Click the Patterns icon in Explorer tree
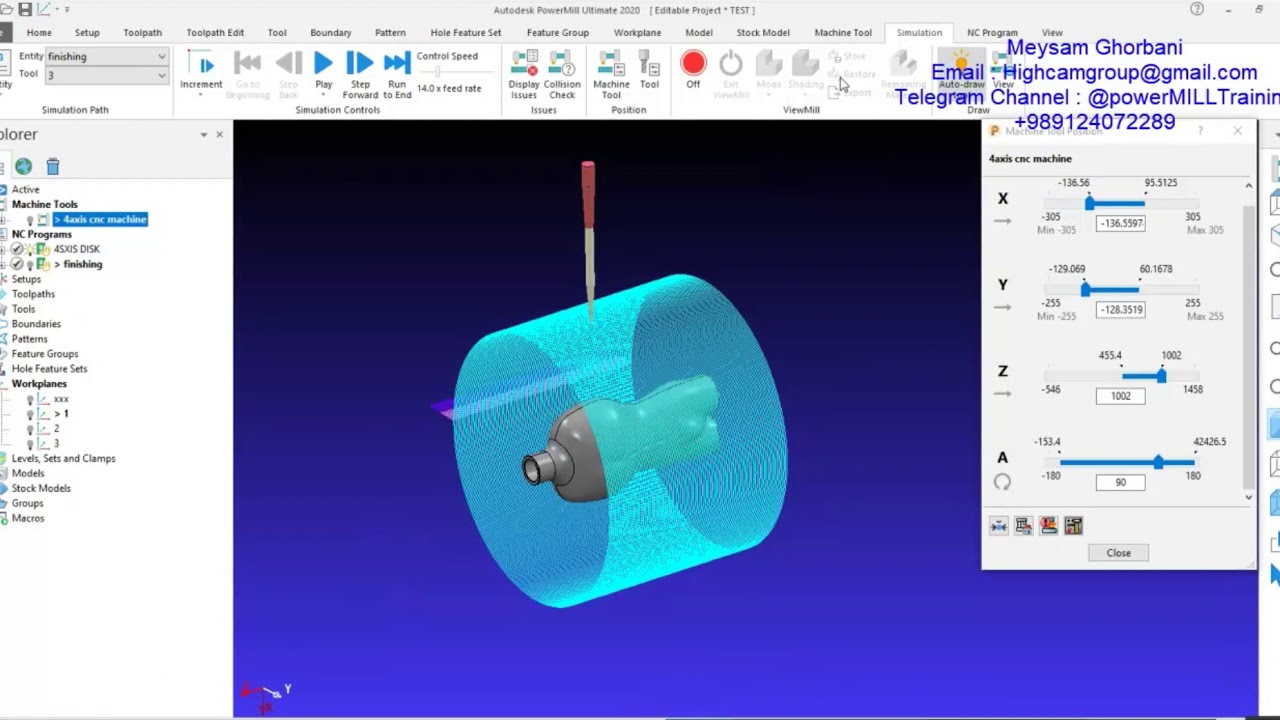Image resolution: width=1280 pixels, height=720 pixels. 4,339
